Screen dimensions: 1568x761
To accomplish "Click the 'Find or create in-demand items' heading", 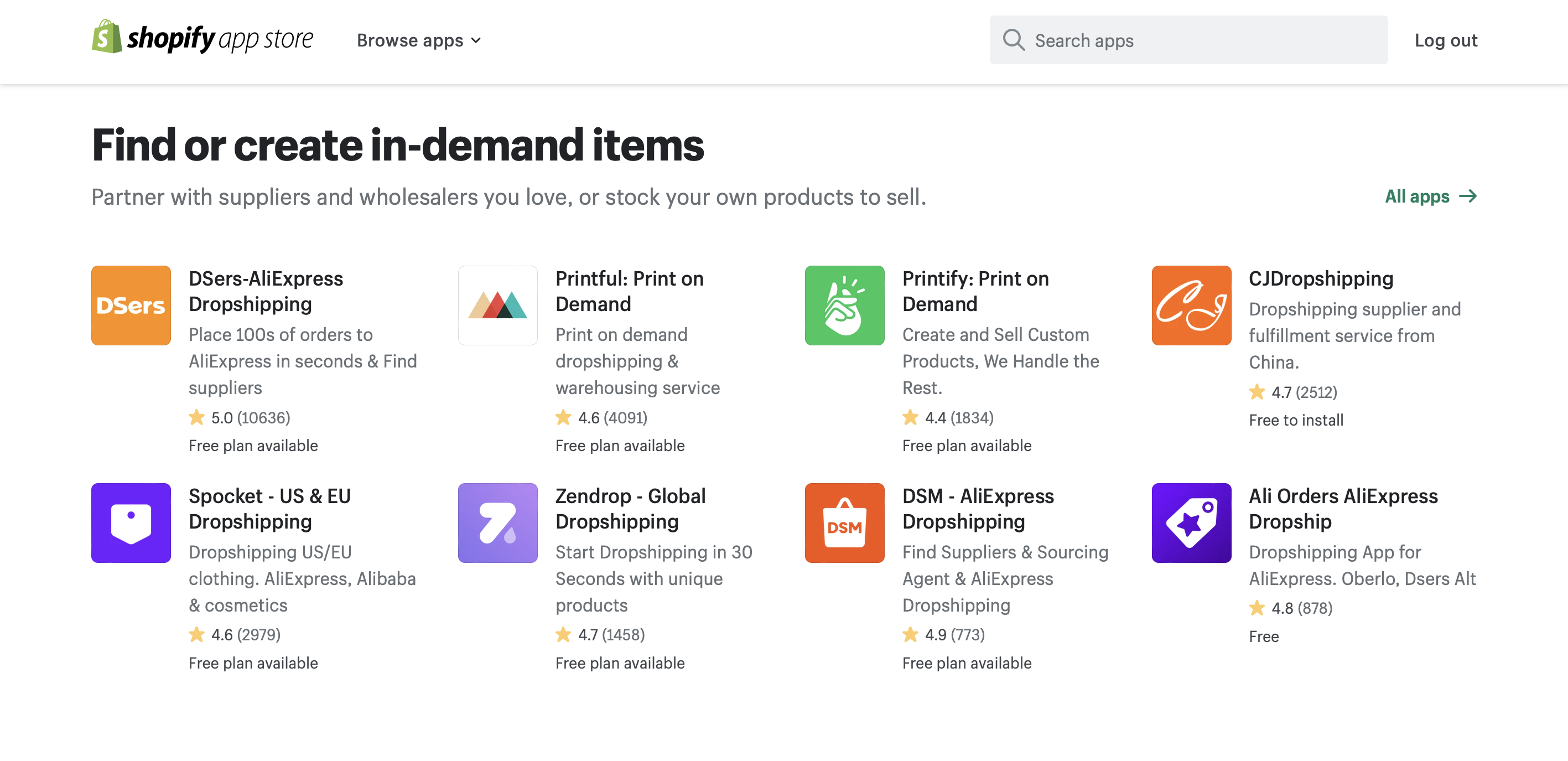I will [x=397, y=145].
